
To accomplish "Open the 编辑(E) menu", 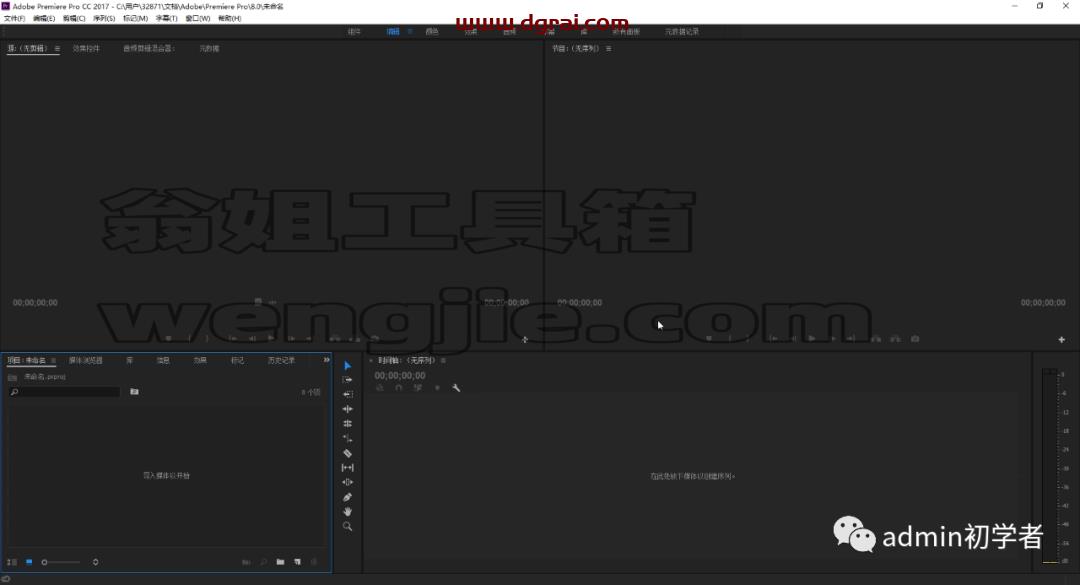I will pyautogui.click(x=44, y=19).
